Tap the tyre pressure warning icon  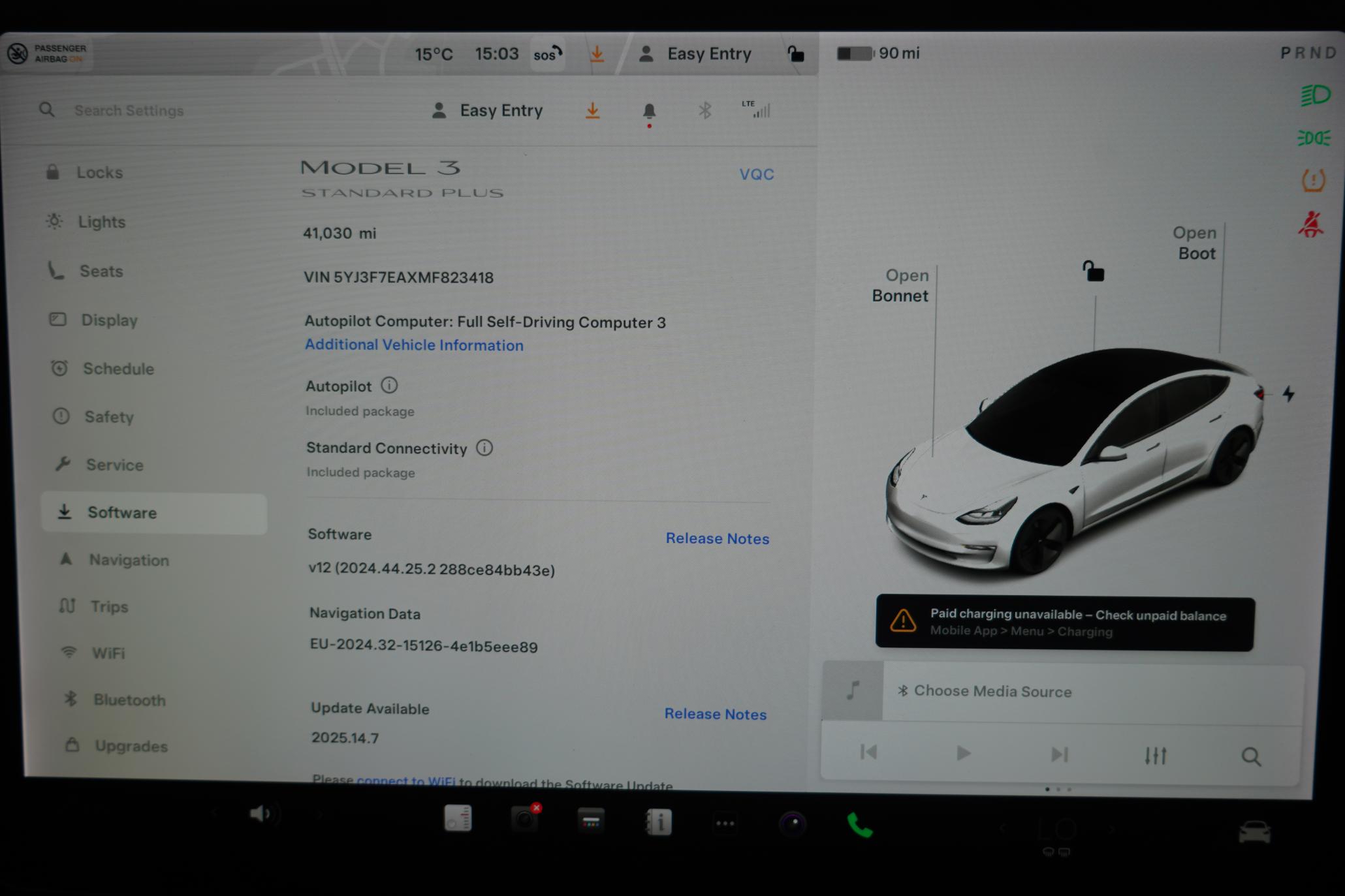pos(1313,180)
